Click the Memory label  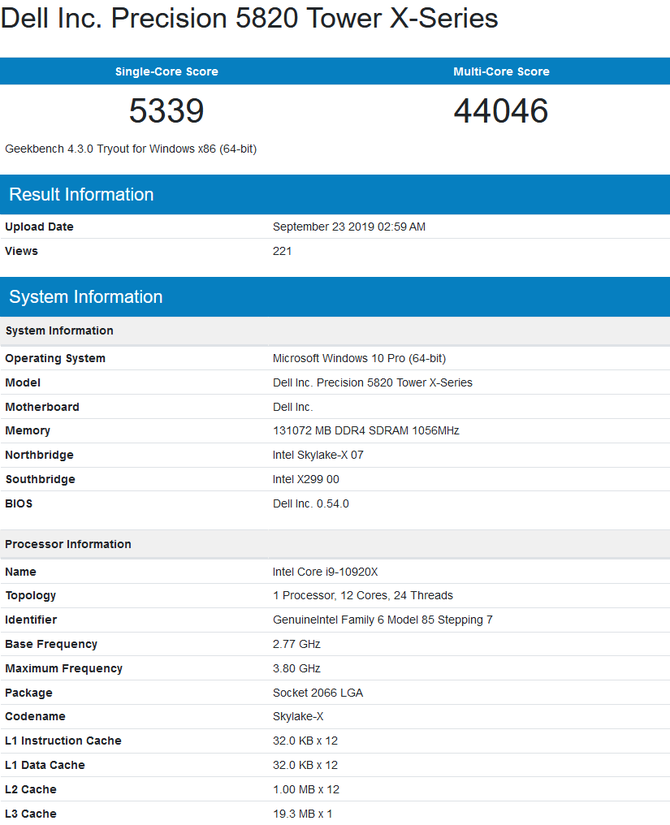click(x=27, y=431)
